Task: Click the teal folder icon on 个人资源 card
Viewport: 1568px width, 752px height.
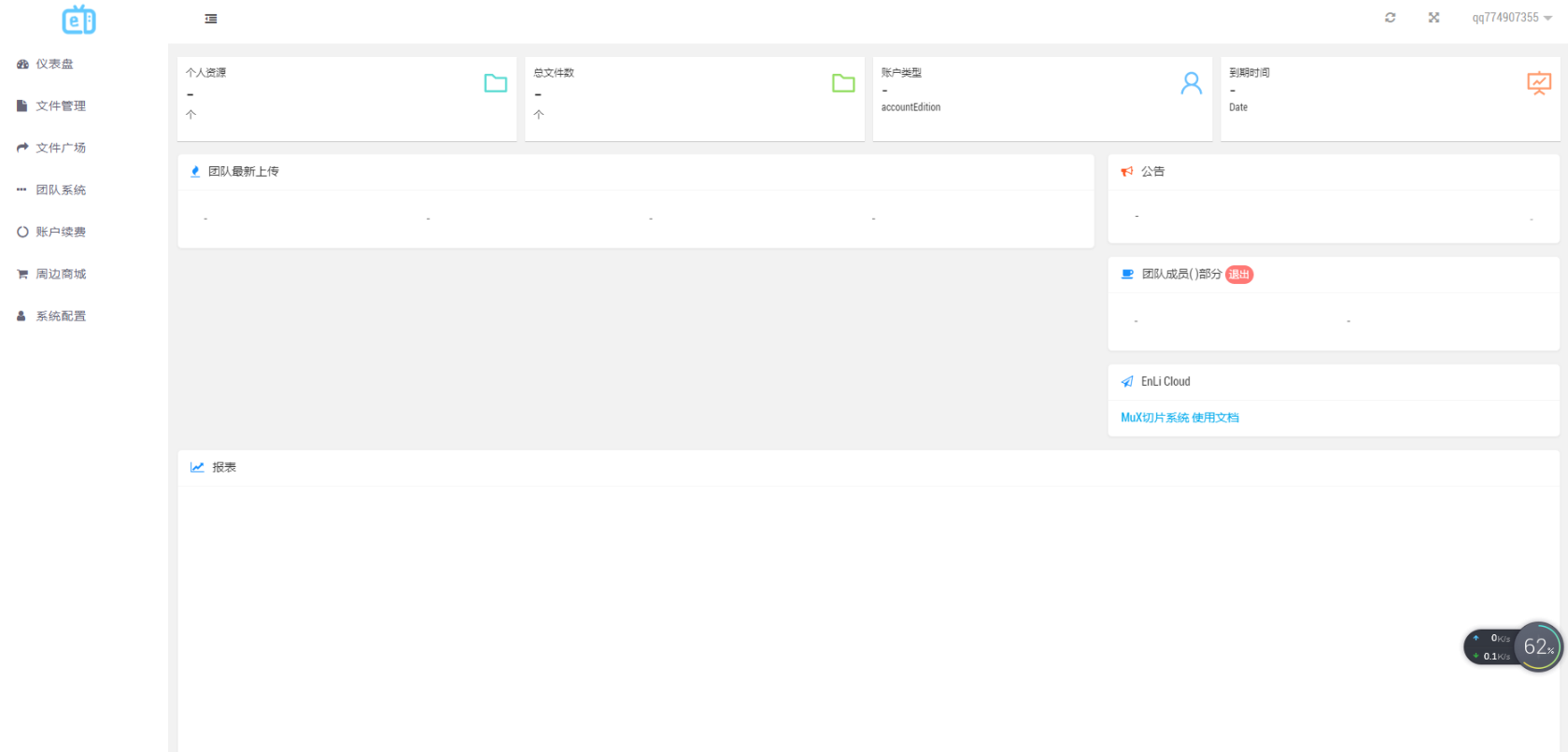Action: (x=496, y=83)
